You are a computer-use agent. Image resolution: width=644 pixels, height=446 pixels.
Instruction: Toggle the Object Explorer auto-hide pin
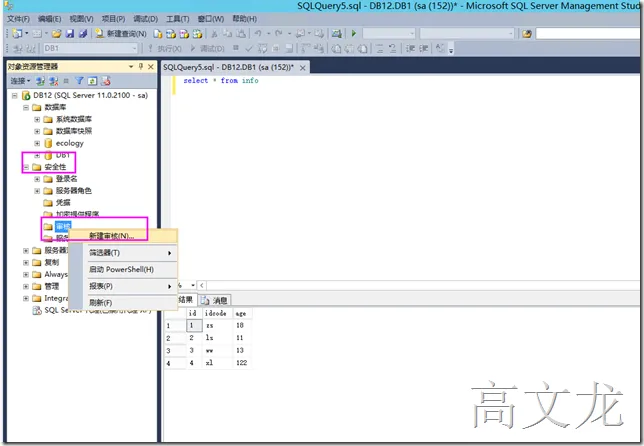pyautogui.click(x=141, y=66)
